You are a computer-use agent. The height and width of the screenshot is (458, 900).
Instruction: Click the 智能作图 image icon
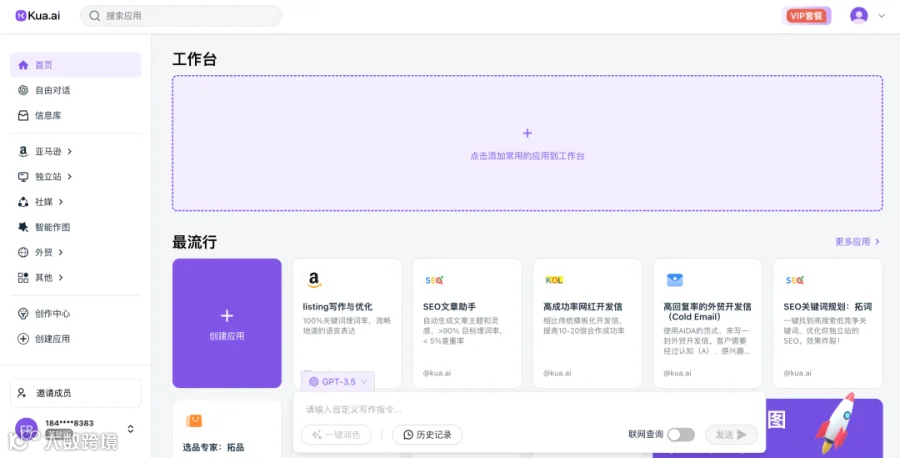click(23, 227)
